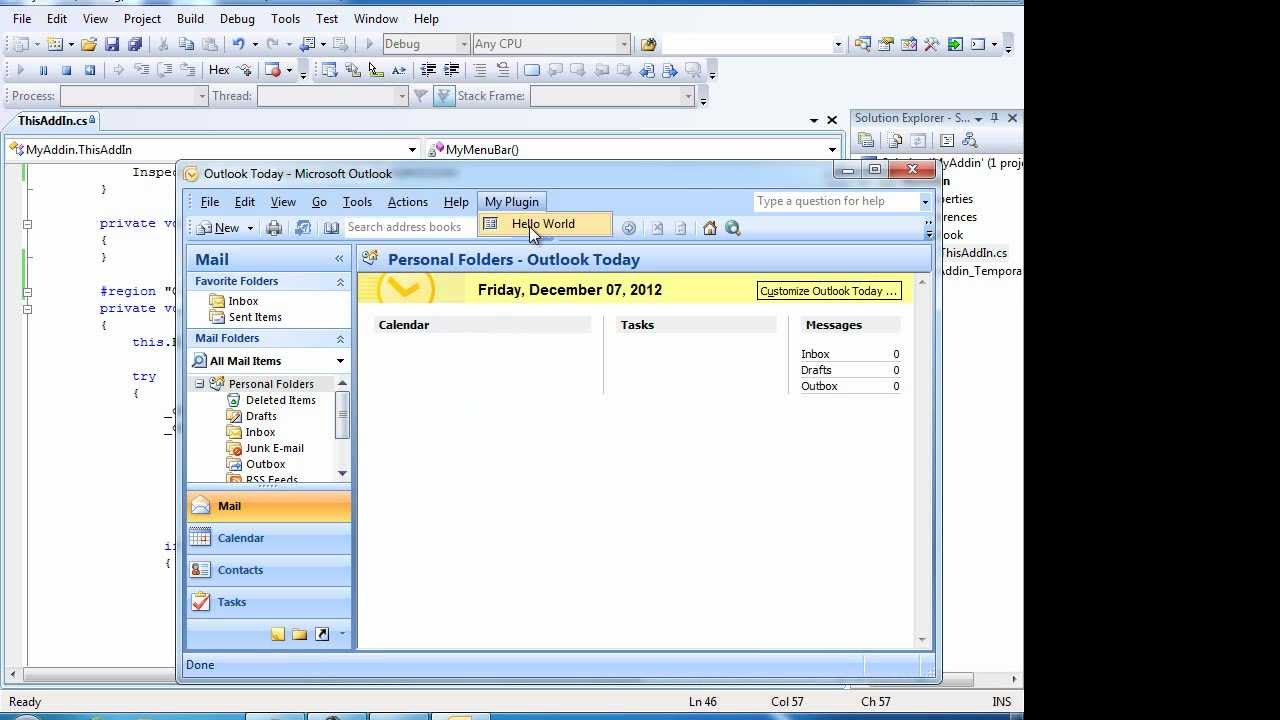This screenshot has height=720, width=1280.
Task: Click View Class Diagram icon in Solution Explorer
Action: click(970, 141)
